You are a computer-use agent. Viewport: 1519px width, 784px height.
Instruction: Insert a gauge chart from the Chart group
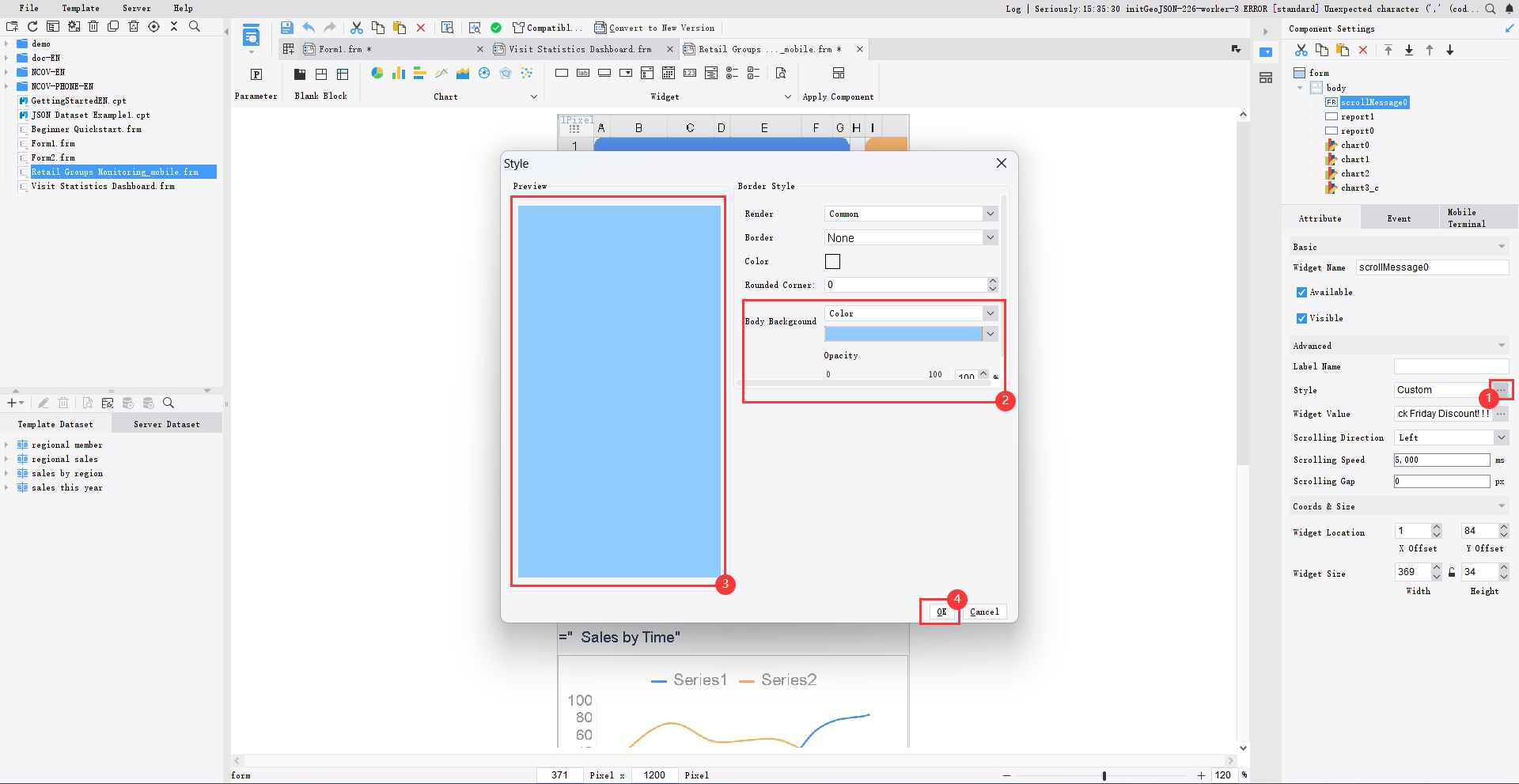coord(484,73)
